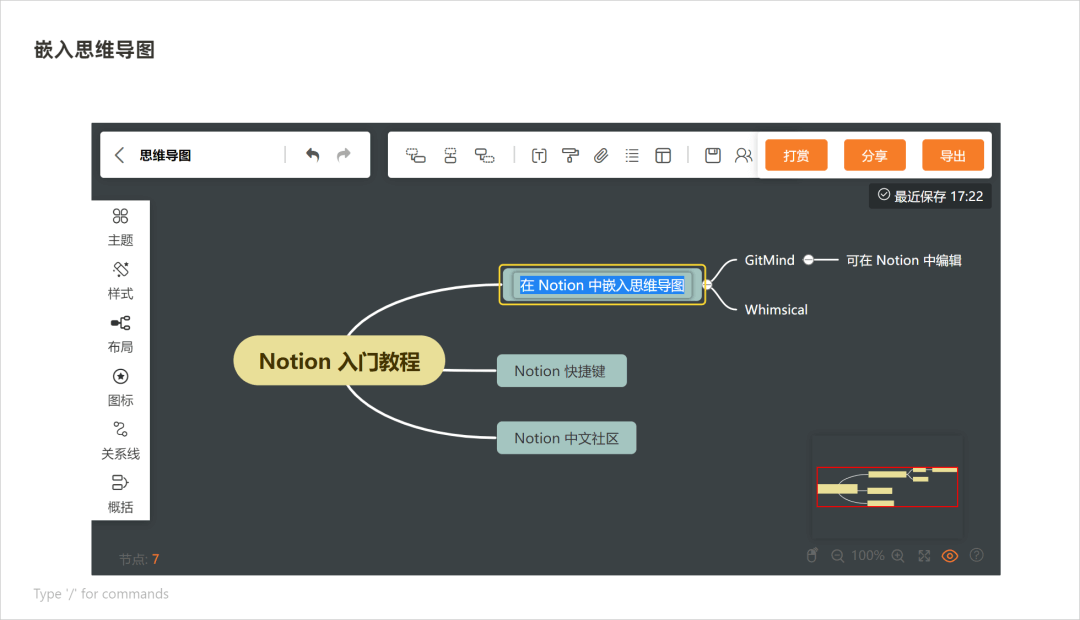Click the orange 分享 share button
1080x620 pixels.
point(875,156)
